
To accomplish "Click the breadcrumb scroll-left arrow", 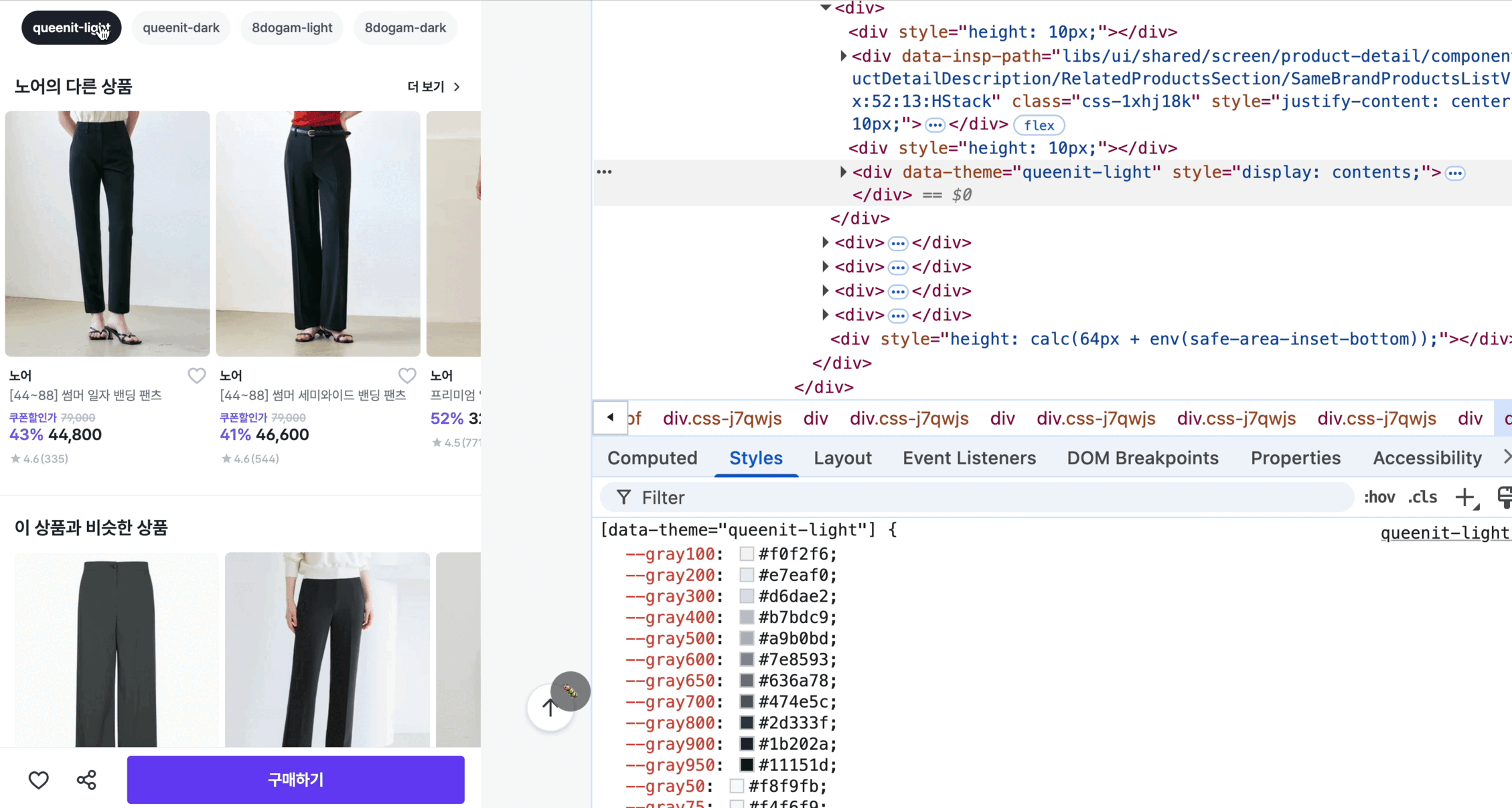I will point(610,417).
